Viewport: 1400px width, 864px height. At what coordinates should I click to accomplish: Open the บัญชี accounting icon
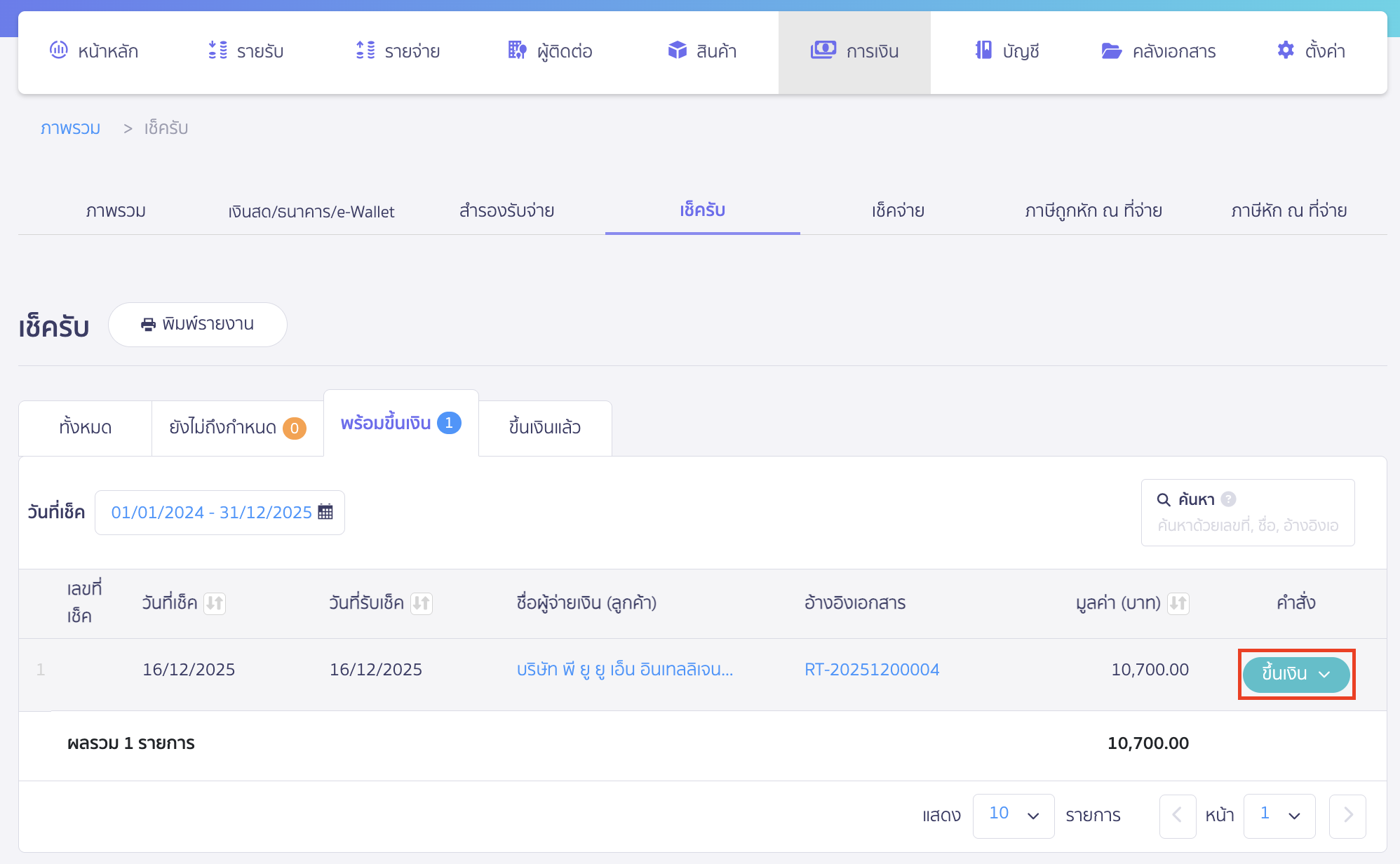click(983, 50)
